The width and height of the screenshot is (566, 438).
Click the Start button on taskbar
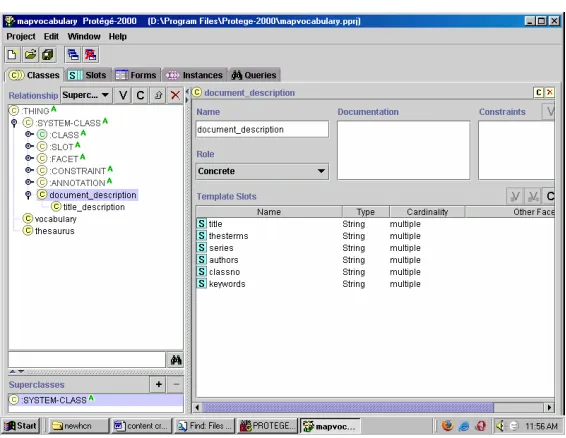point(21,426)
